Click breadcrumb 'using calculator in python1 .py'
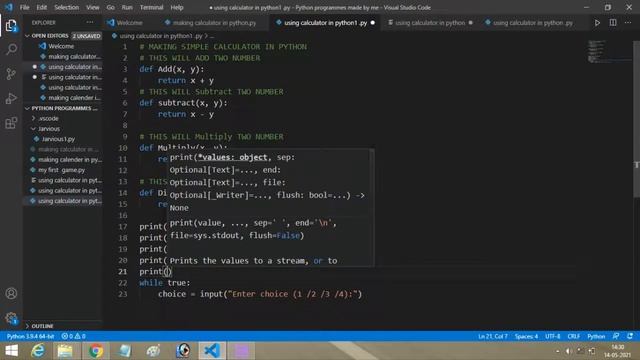The width and height of the screenshot is (640, 360). coord(161,36)
